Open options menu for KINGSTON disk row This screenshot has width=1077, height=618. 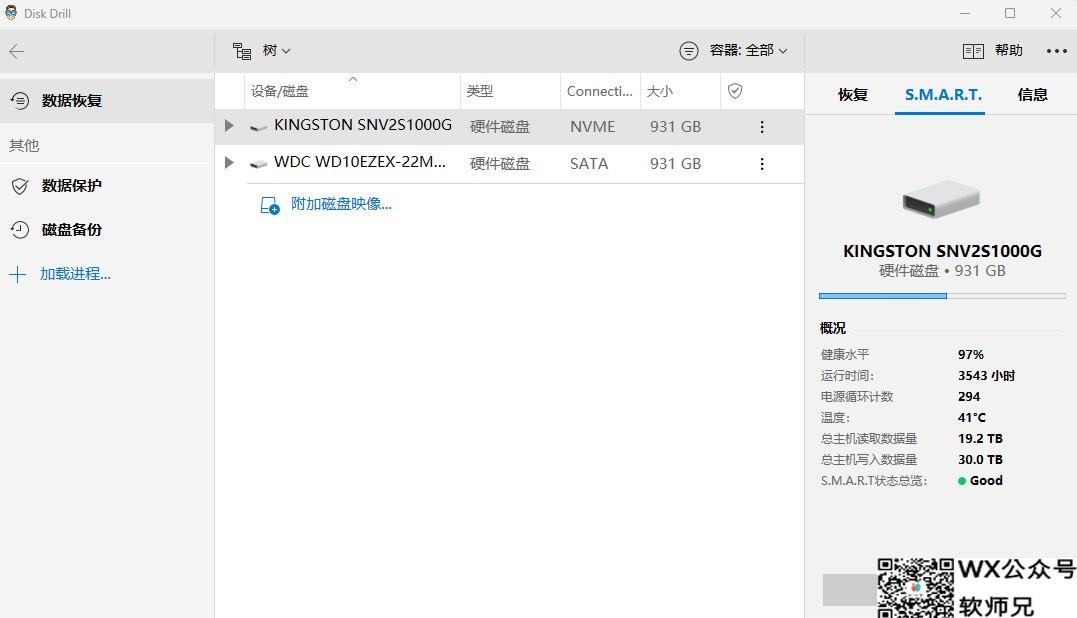(762, 127)
